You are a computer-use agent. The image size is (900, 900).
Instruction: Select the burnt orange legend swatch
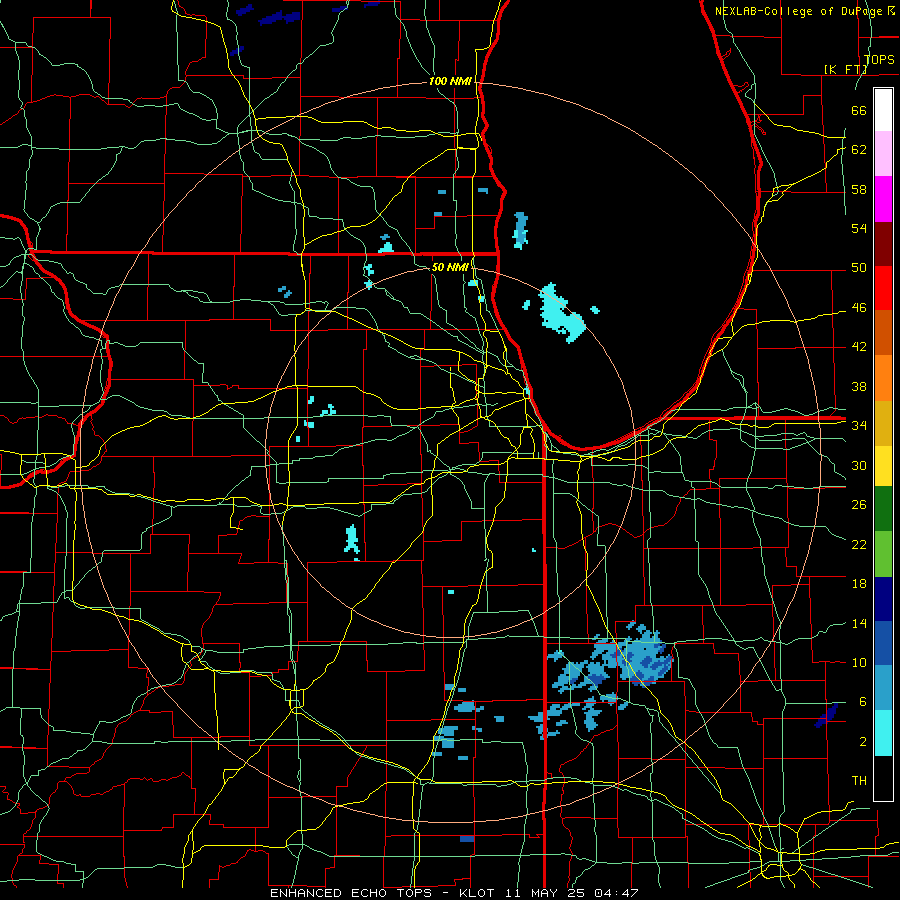point(883,333)
